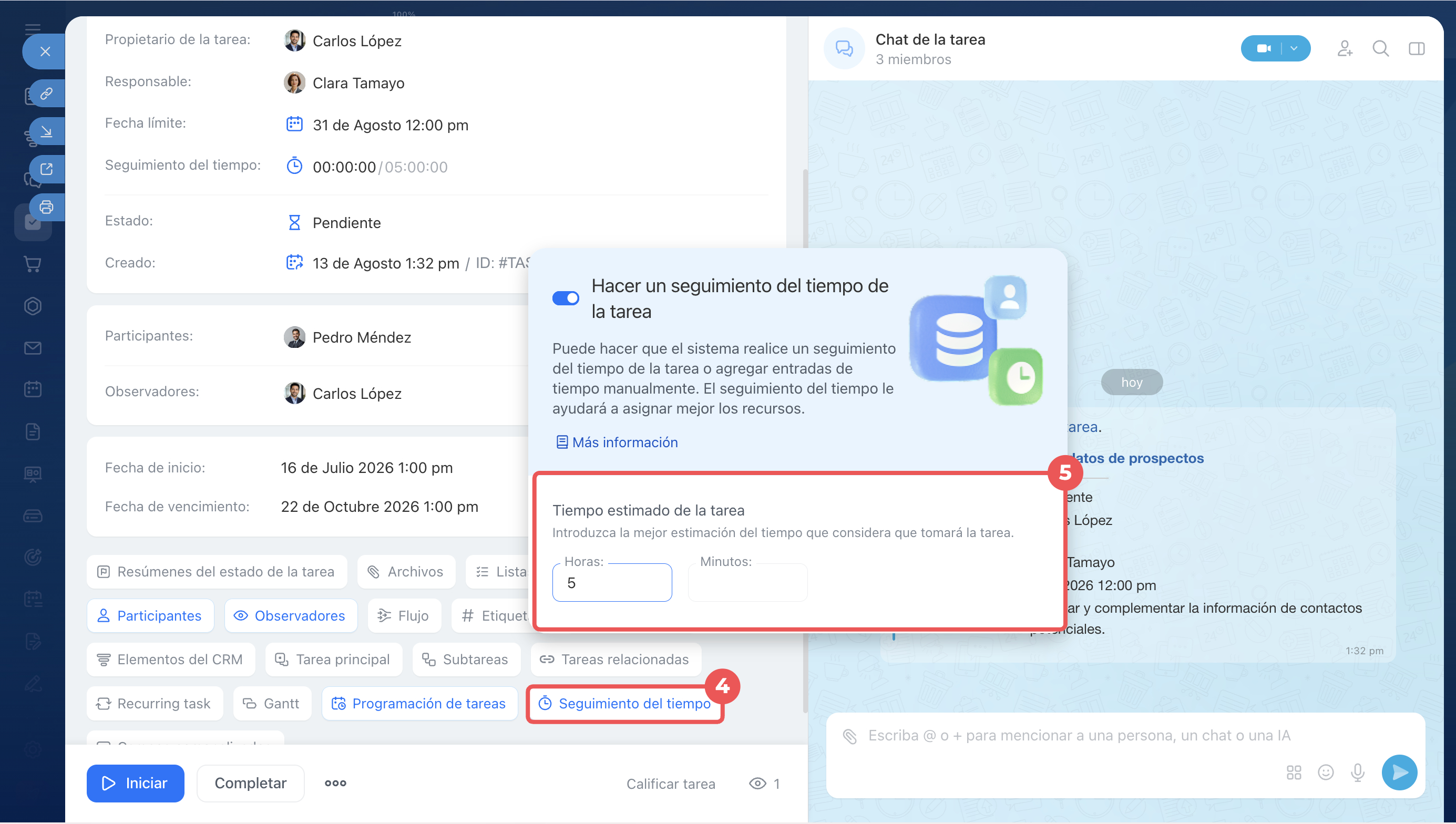
Task: Select the Tareas relacionadas chip
Action: tap(616, 660)
